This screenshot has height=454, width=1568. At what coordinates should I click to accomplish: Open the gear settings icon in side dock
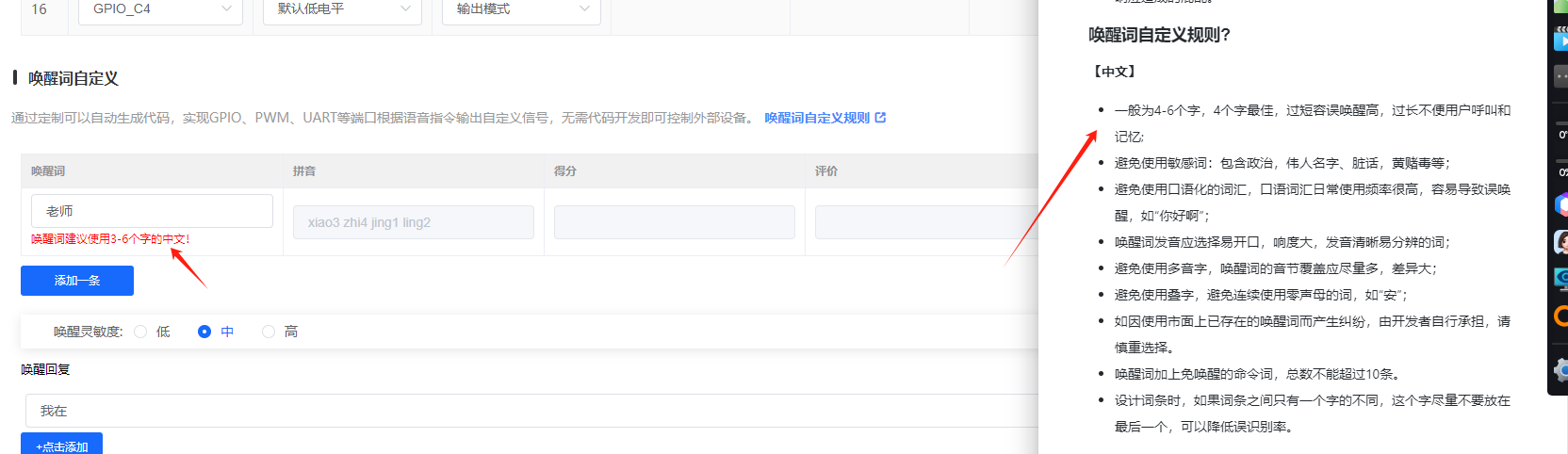click(1560, 370)
